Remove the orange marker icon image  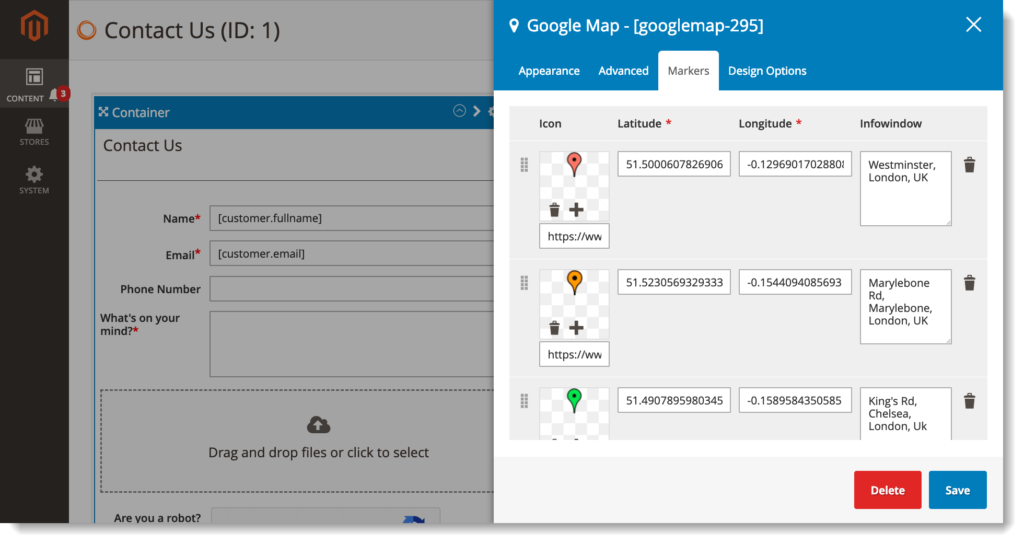[x=554, y=328]
